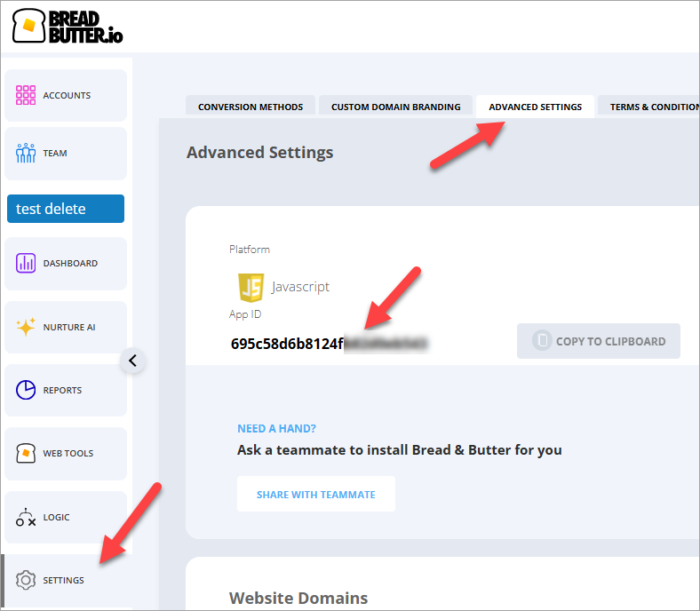Open the Dashboard chart icon
The width and height of the screenshot is (700, 611).
26,264
